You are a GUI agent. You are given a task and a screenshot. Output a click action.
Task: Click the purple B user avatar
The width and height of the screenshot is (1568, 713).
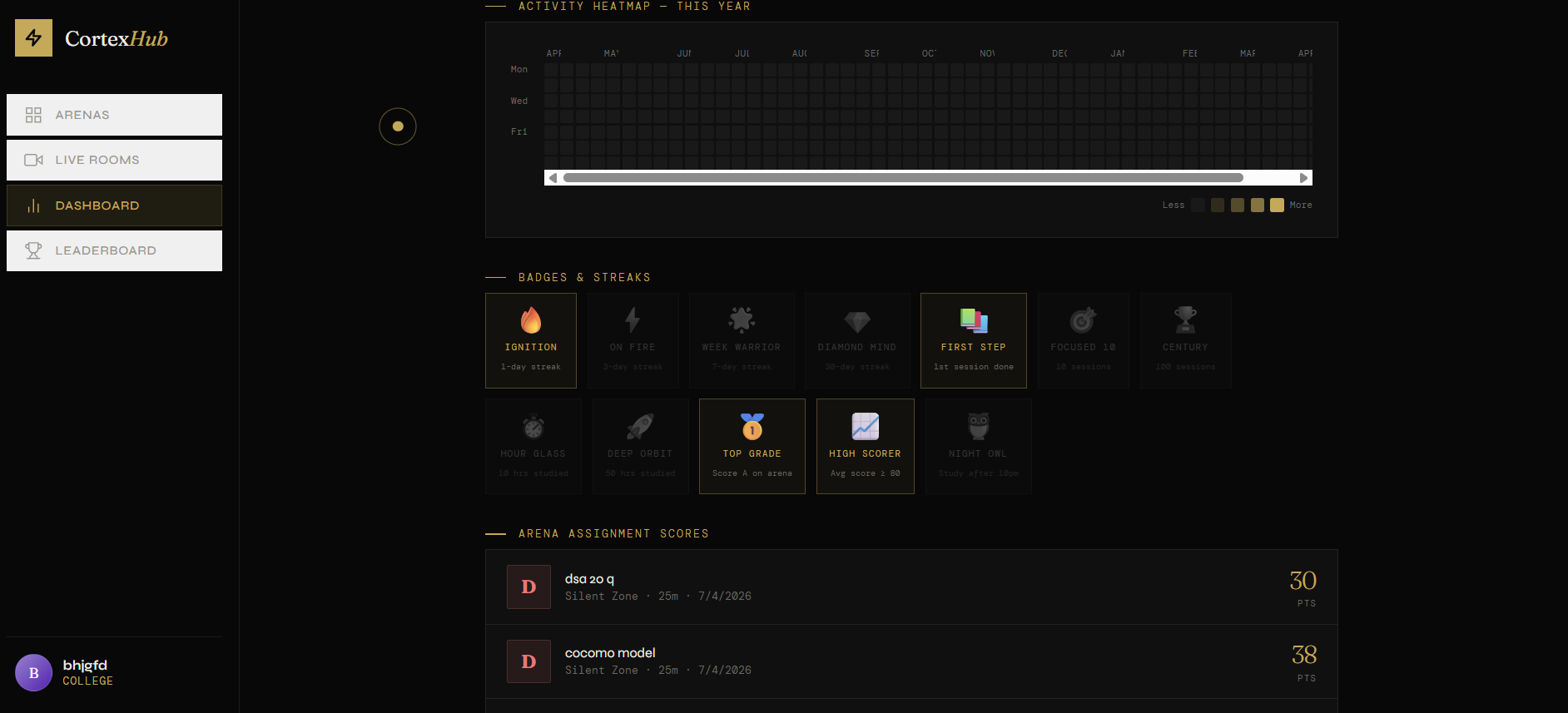click(33, 673)
